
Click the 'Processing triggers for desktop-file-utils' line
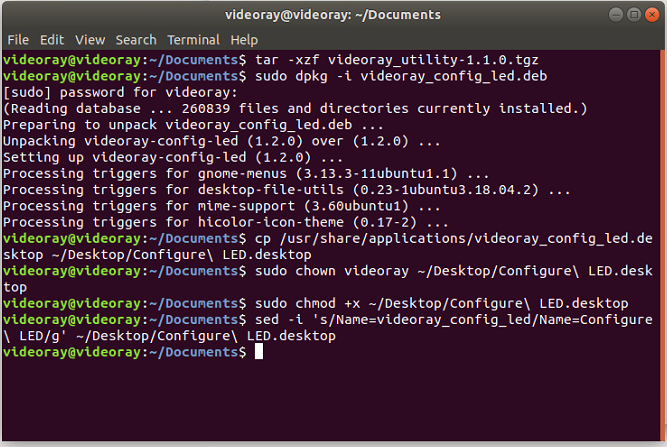tap(287, 190)
